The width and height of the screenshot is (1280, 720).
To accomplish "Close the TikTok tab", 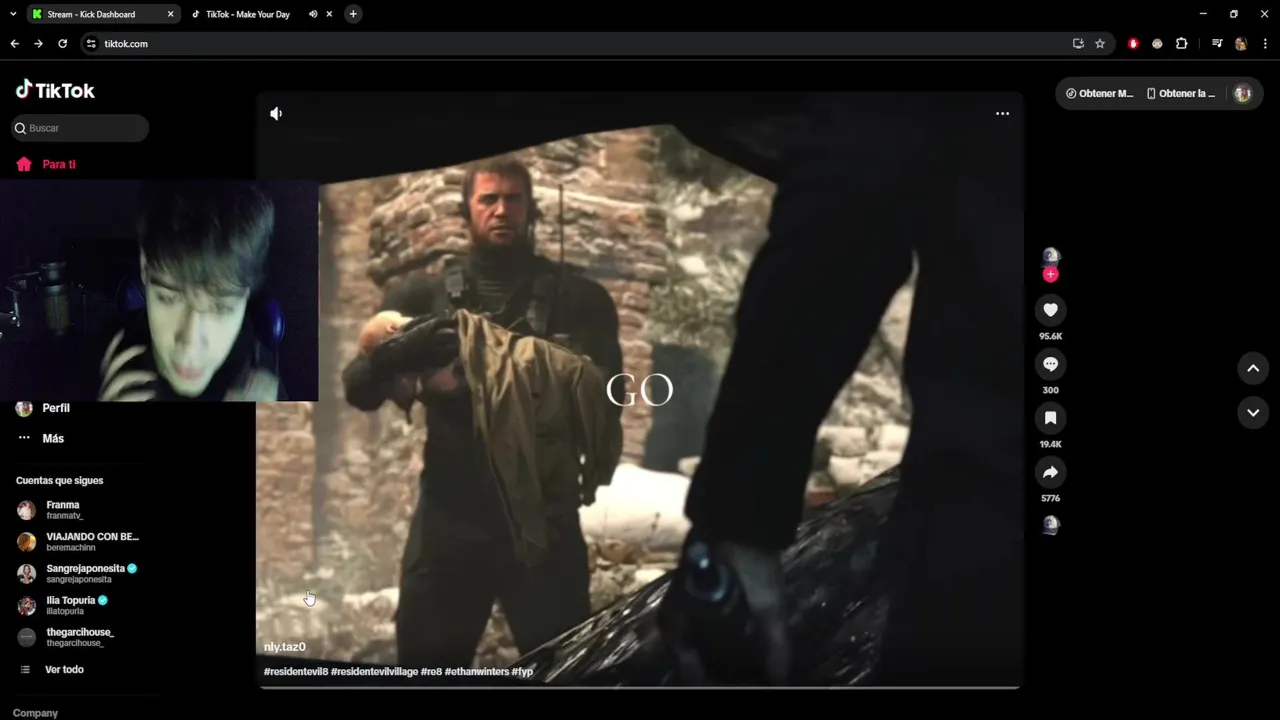I will point(329,14).
